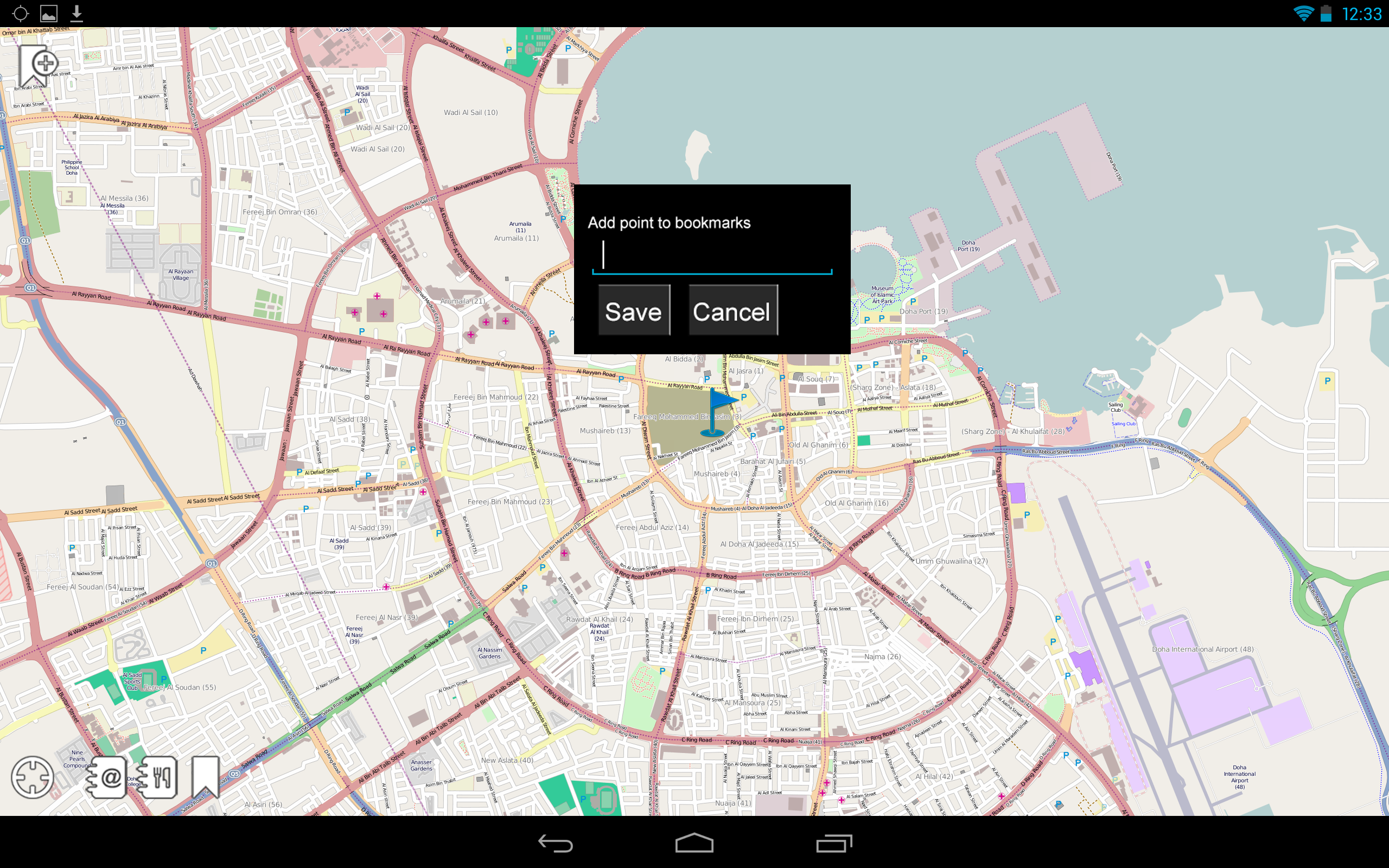1389x868 pixels.
Task: Tap the clock in the status bar
Action: click(x=1361, y=12)
